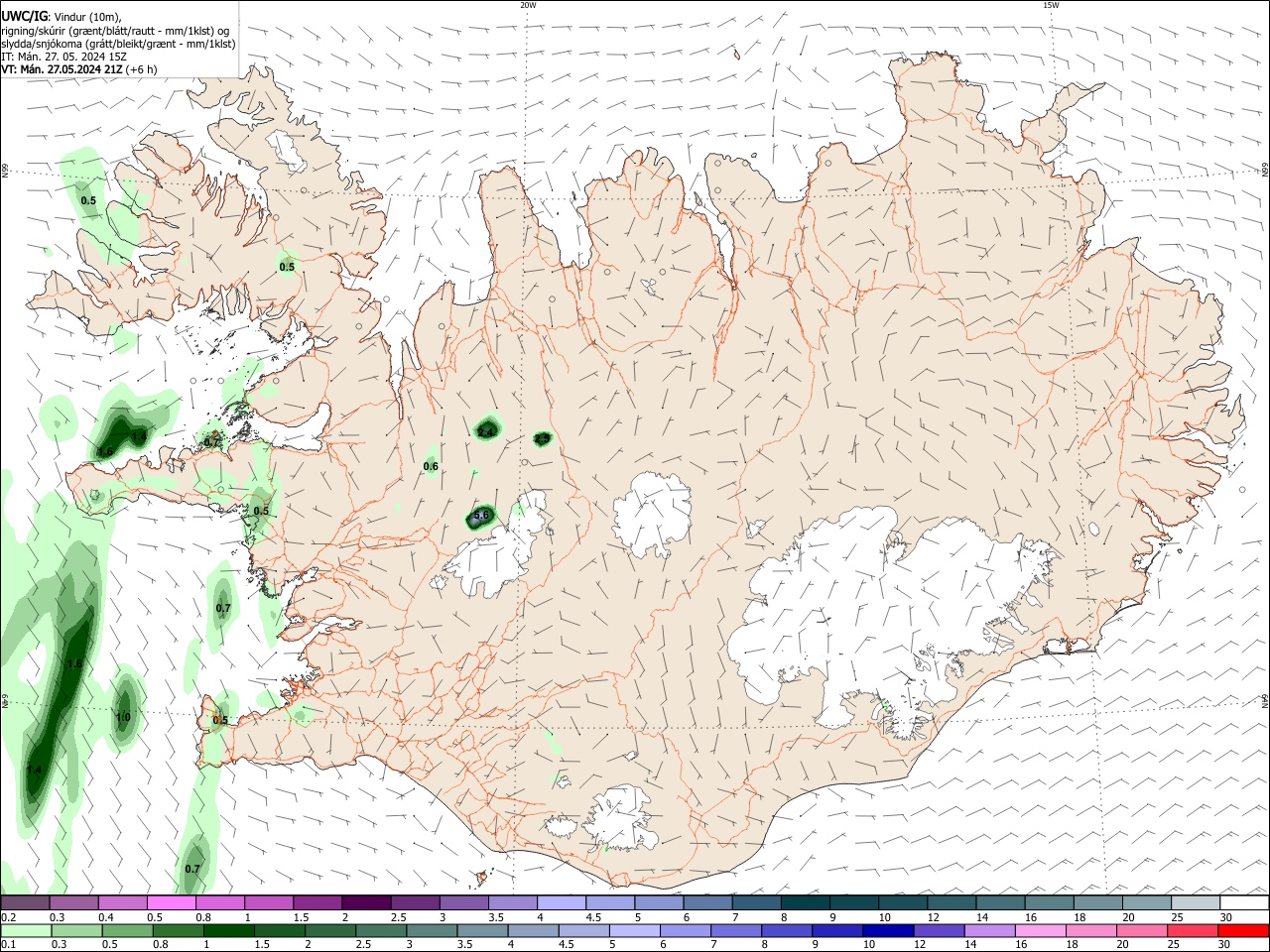Image resolution: width=1270 pixels, height=952 pixels.
Task: Click the light lavender swatch at 4 on upper scale
Action: pyautogui.click(x=560, y=903)
